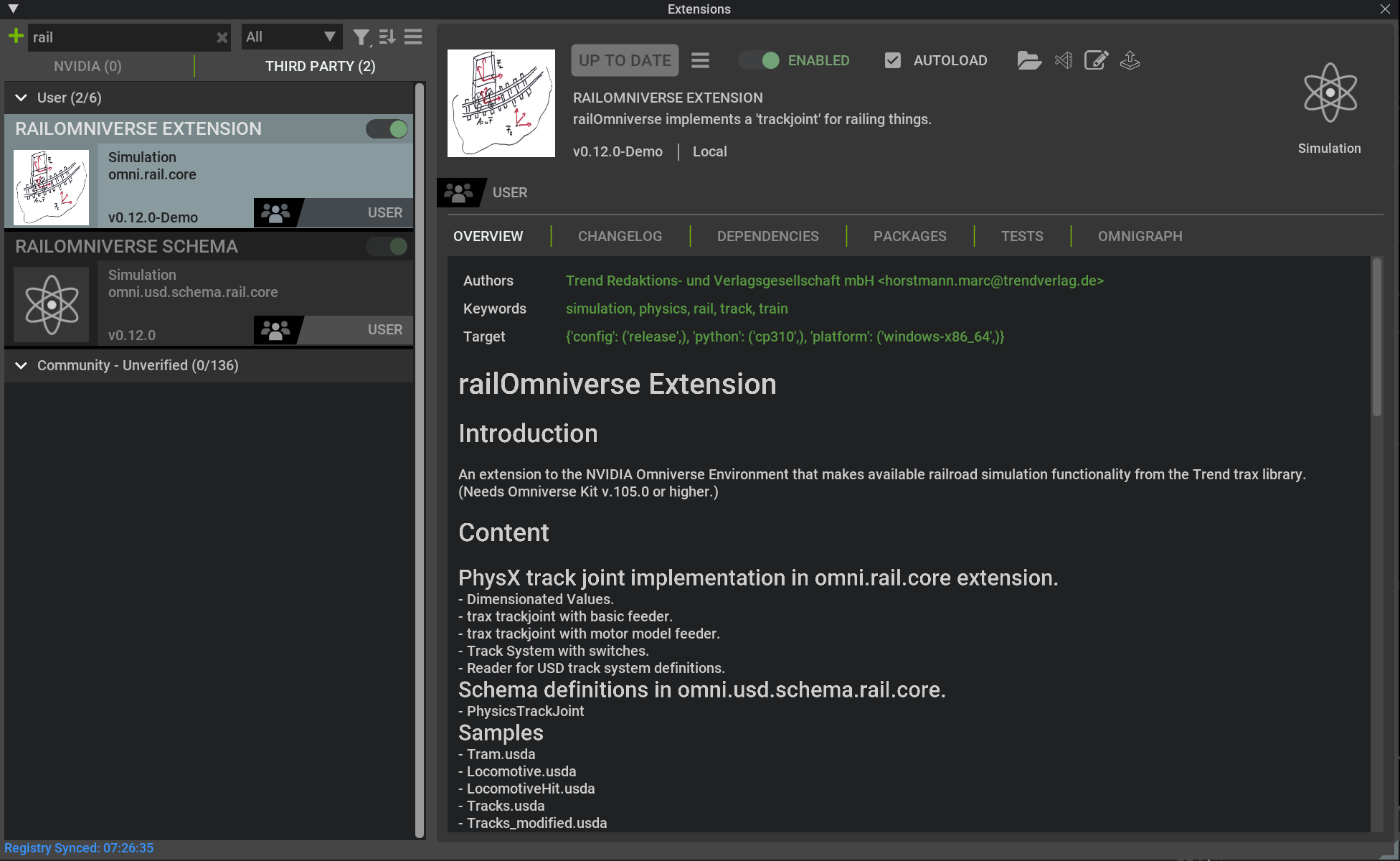Click the people icon on RailOmniverse Extension card
The image size is (1400, 861).
(275, 212)
